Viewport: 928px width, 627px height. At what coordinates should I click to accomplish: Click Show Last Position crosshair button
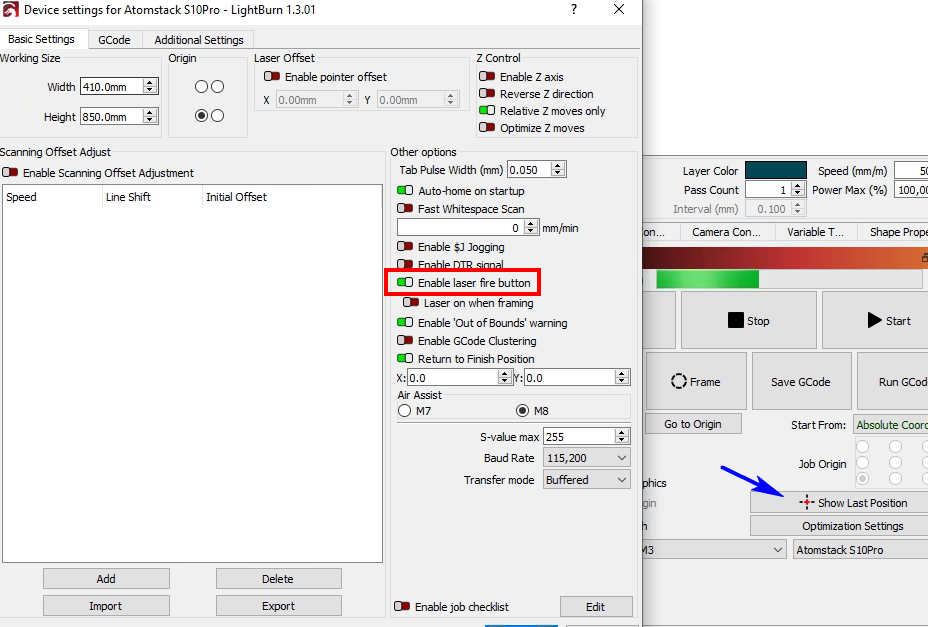click(838, 502)
